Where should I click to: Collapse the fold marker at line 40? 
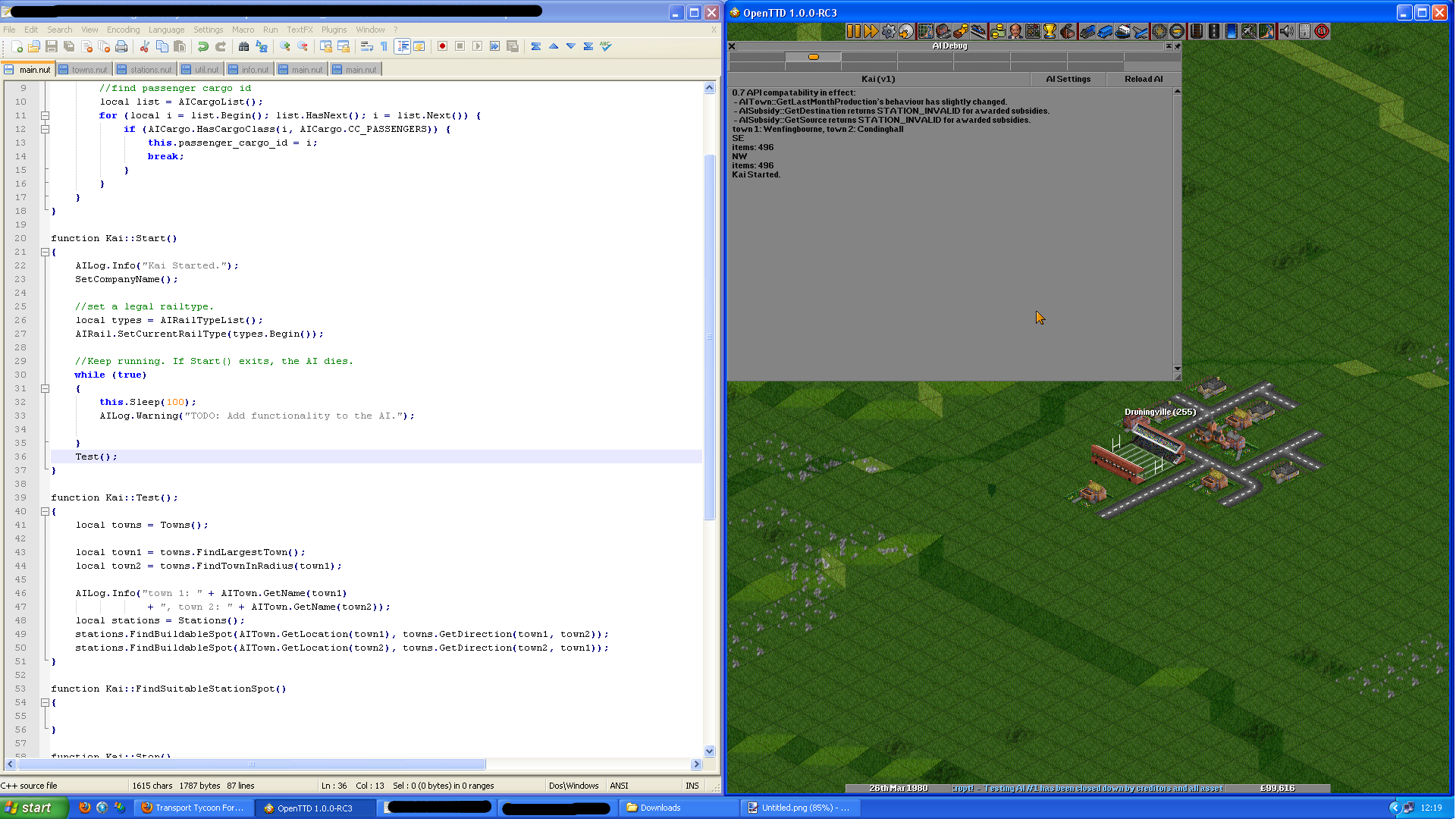tap(45, 511)
